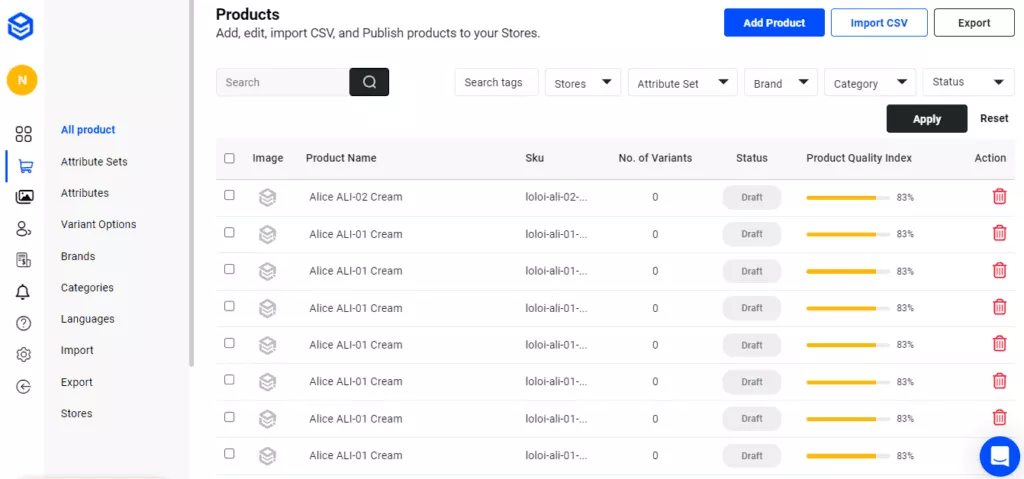Expand the Stores filter dropdown
This screenshot has width=1024, height=479.
pyautogui.click(x=583, y=83)
